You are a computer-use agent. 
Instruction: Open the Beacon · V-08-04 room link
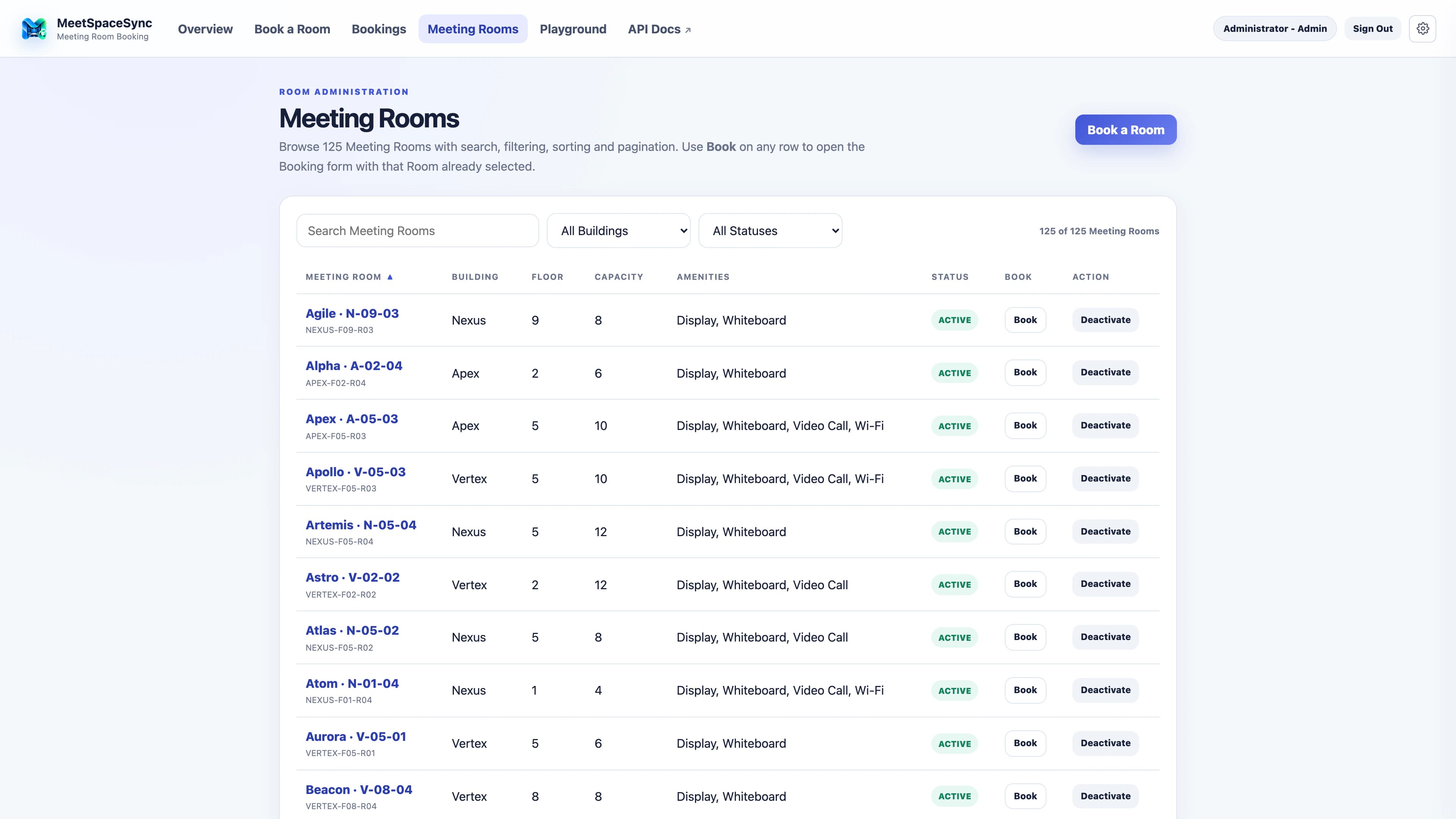point(359,789)
